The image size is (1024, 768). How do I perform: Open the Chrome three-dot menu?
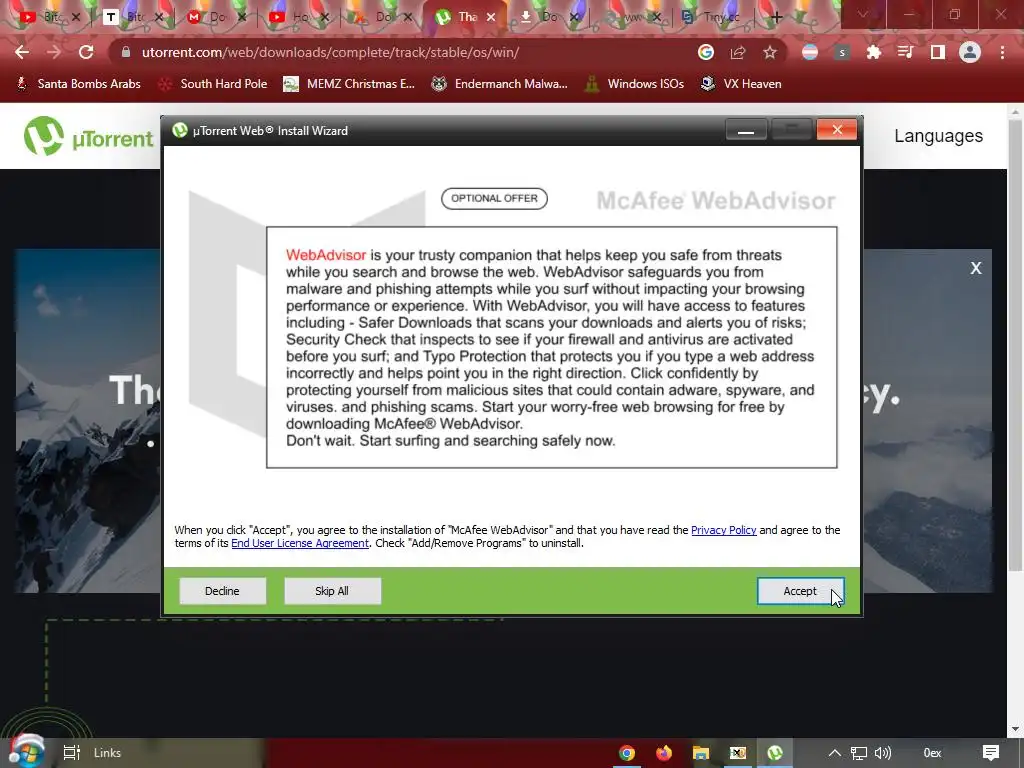[x=1002, y=52]
